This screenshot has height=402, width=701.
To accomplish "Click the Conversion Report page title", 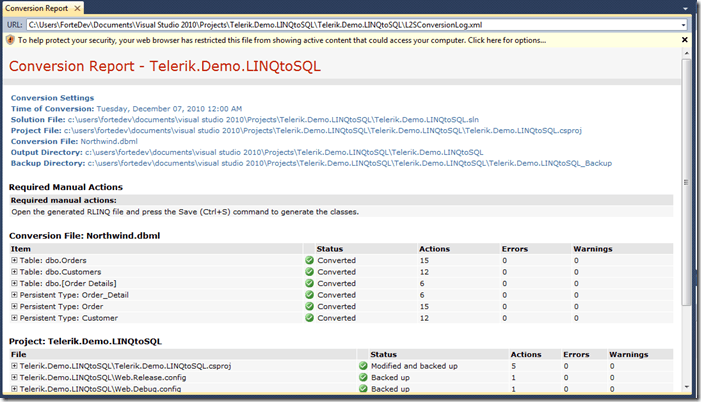I will click(x=165, y=66).
